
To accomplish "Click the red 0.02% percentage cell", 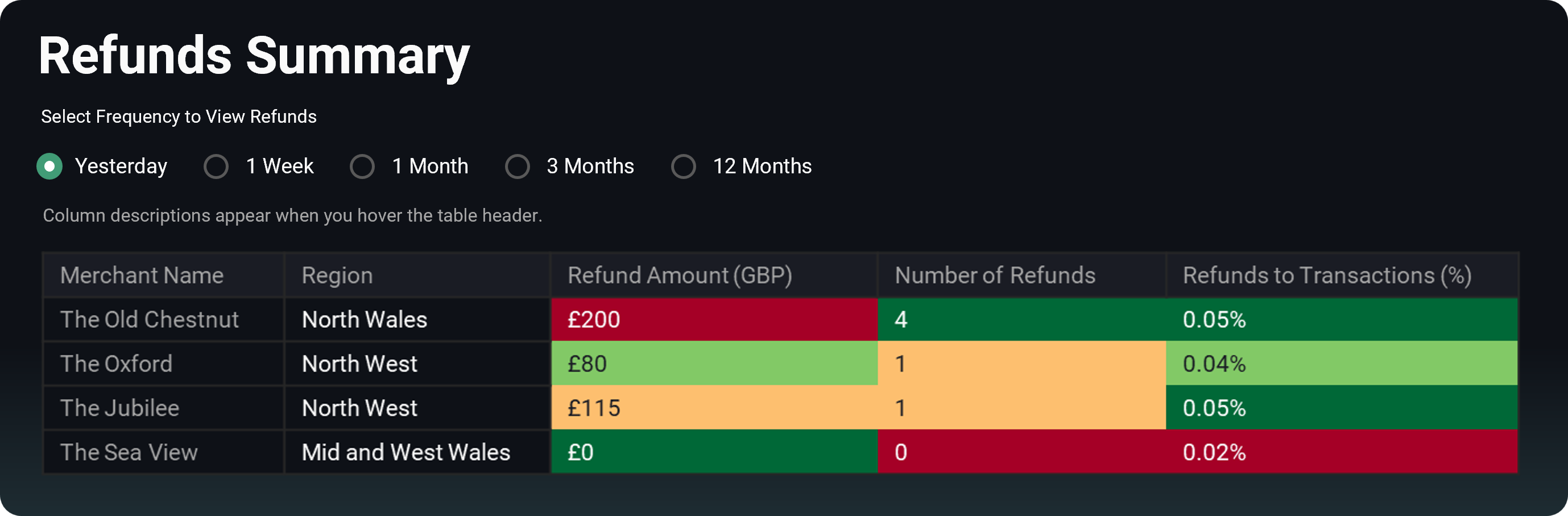I will point(1341,452).
